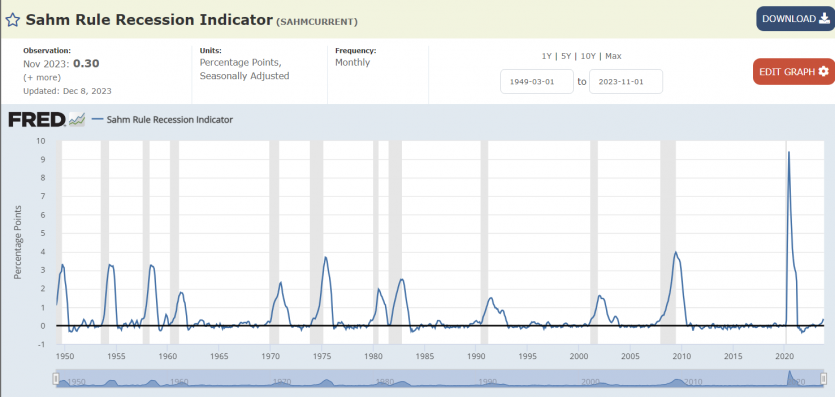Select the 5Y time range
835x397 pixels.
566,56
